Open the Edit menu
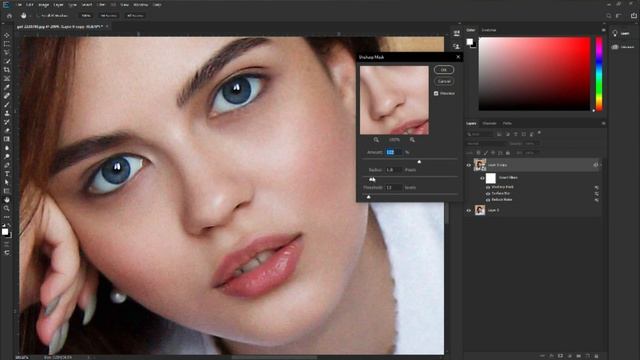This screenshot has height=360, width=640. [30, 4]
